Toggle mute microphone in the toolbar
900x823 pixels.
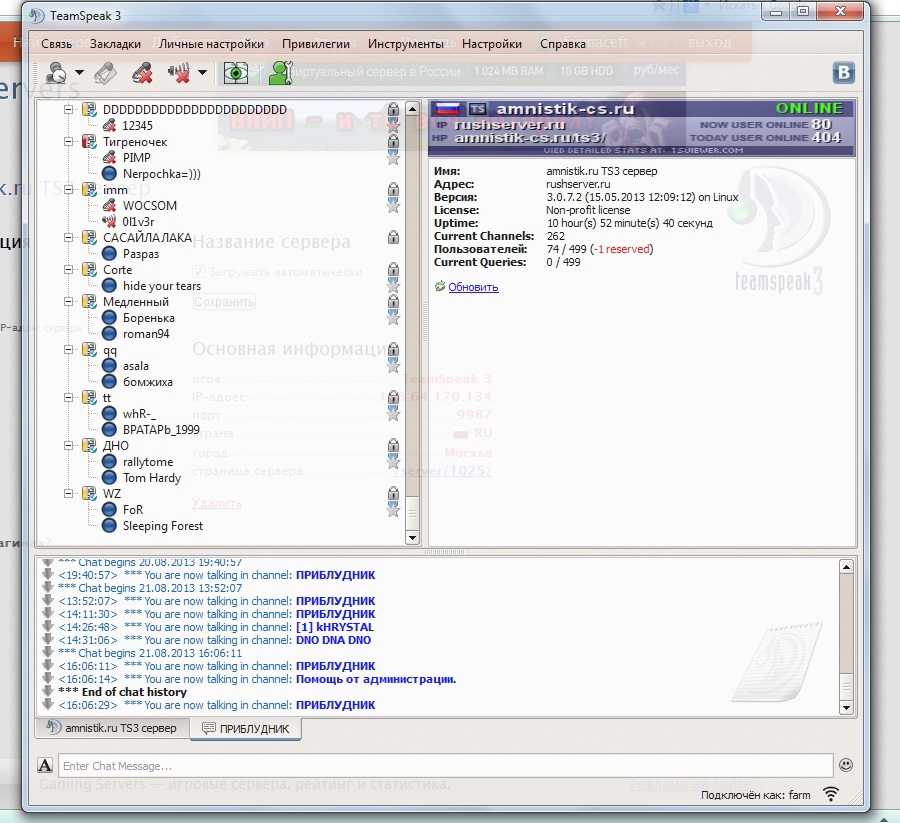pyautogui.click(x=143, y=73)
